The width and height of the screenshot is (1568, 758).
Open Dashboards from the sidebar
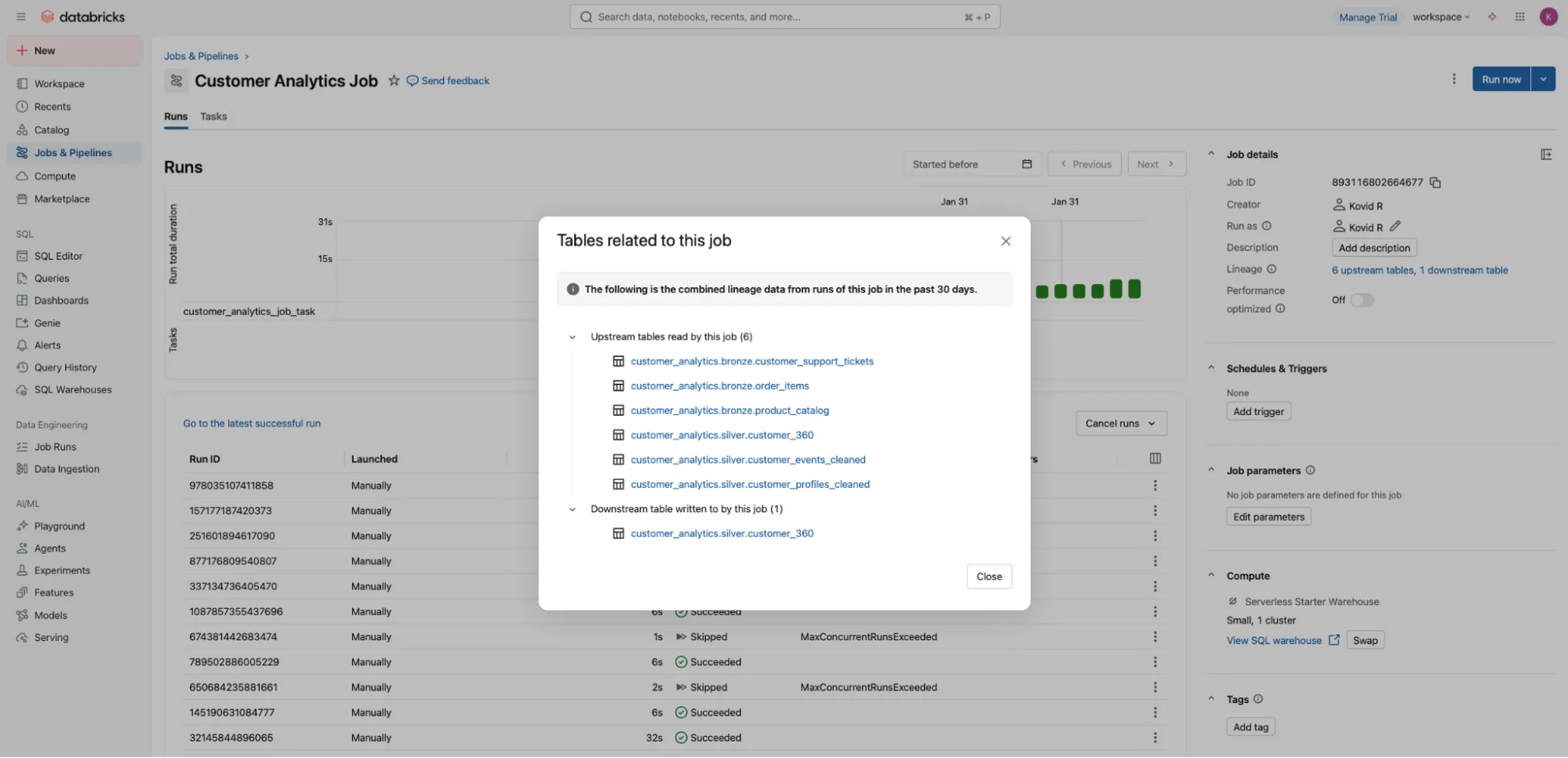click(62, 300)
